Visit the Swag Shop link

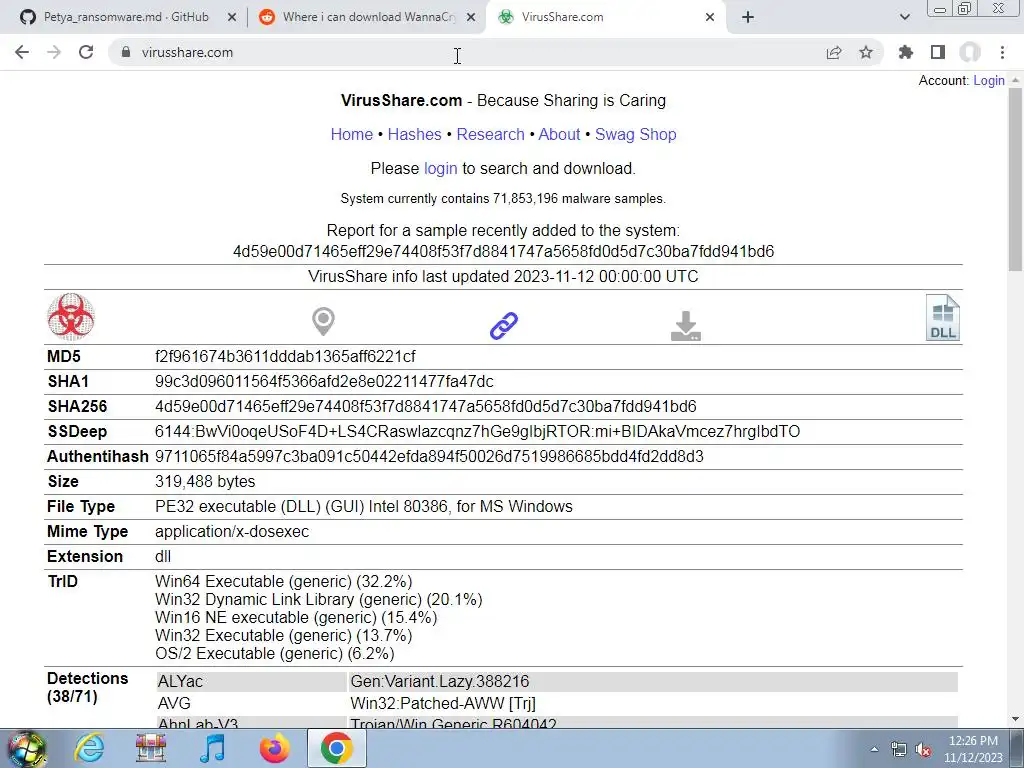pyautogui.click(x=635, y=135)
